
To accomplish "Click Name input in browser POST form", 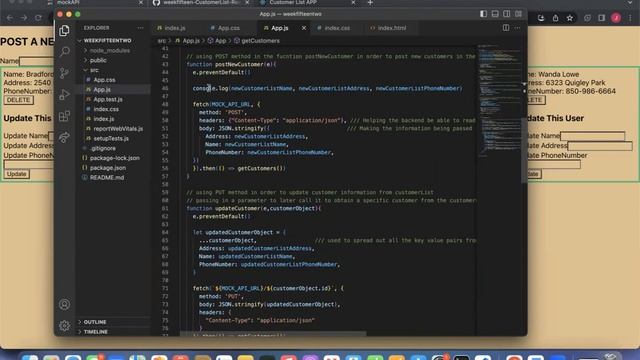I will tap(36, 61).
